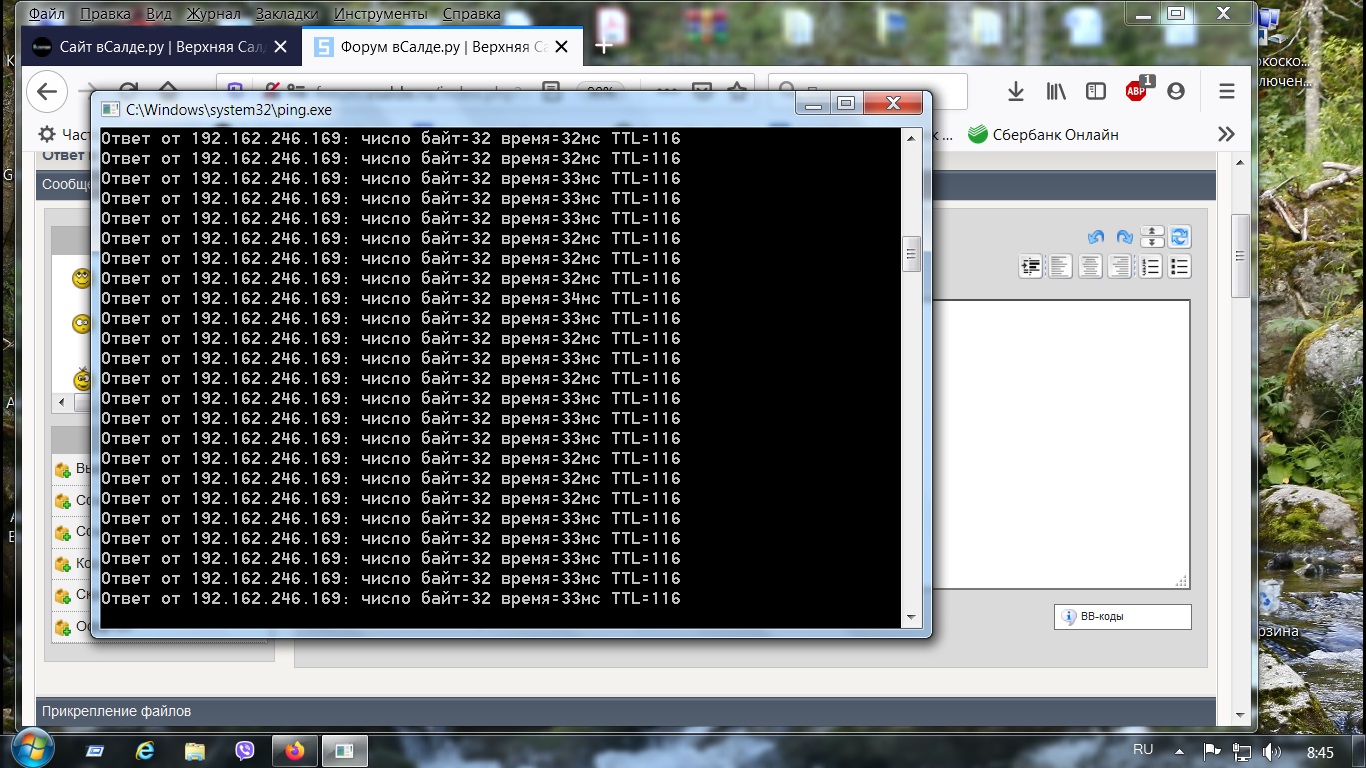
Task: Expand hidden bookmarks toolbar overflow chevron
Action: (x=1226, y=135)
